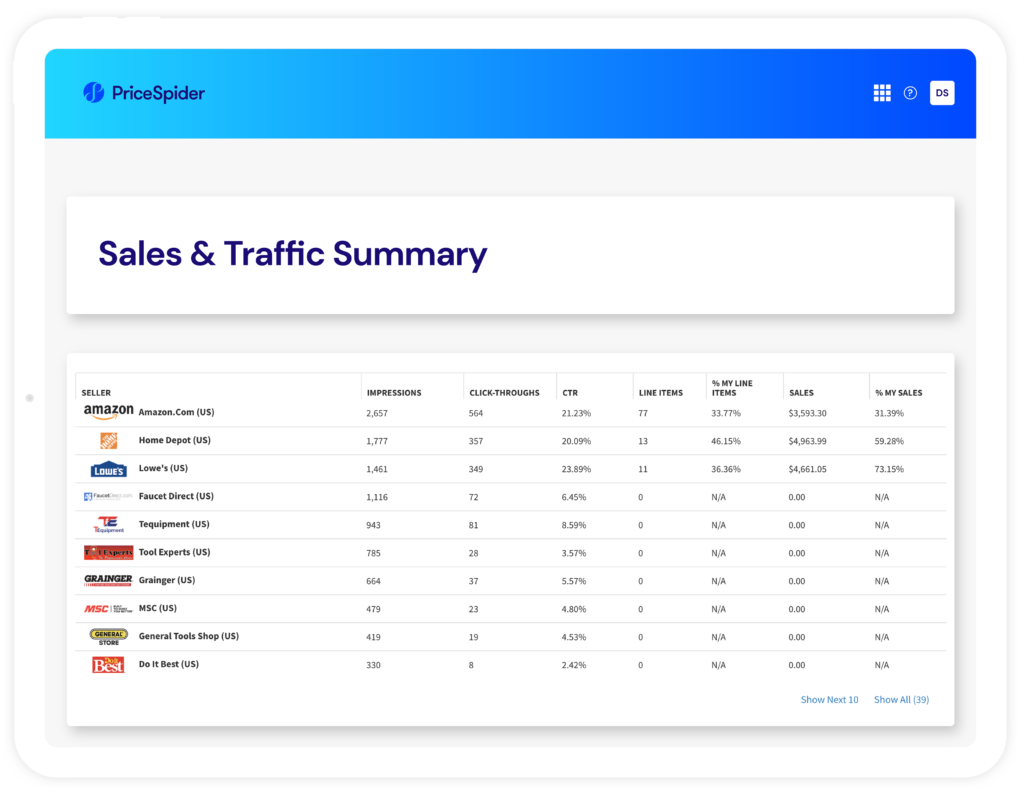This screenshot has height=800, width=1024.
Task: Click the Show All (39) link
Action: (x=901, y=699)
